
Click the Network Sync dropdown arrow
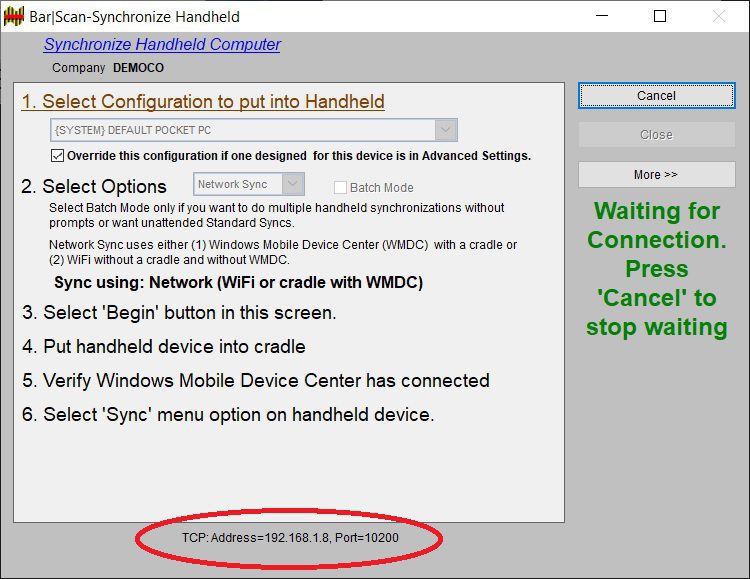pos(293,184)
